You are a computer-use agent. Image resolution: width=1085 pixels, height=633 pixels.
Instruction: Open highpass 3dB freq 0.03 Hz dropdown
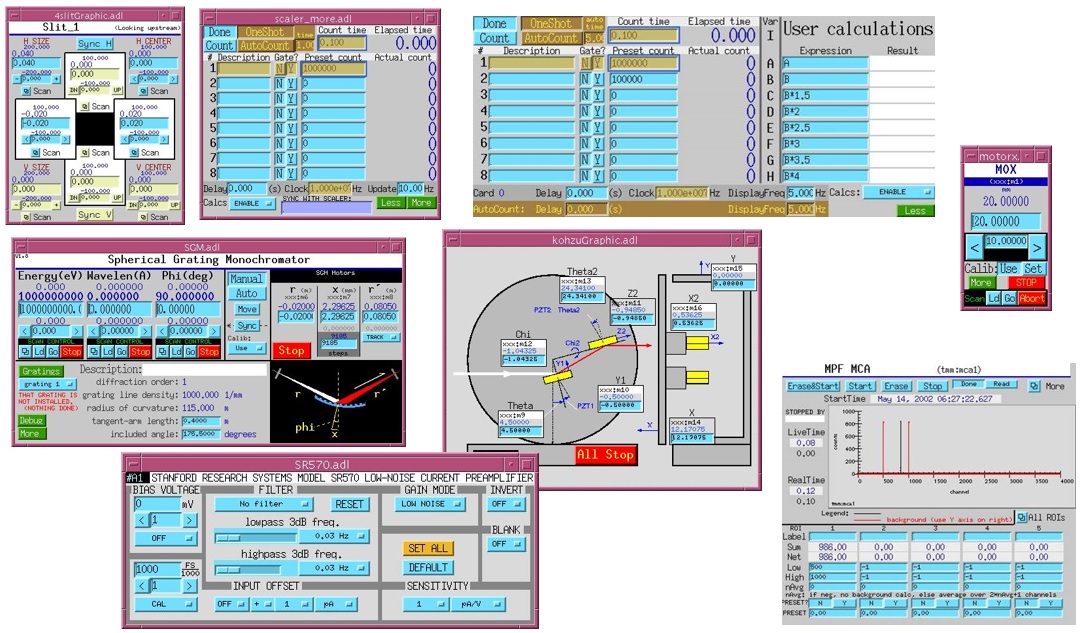point(334,568)
